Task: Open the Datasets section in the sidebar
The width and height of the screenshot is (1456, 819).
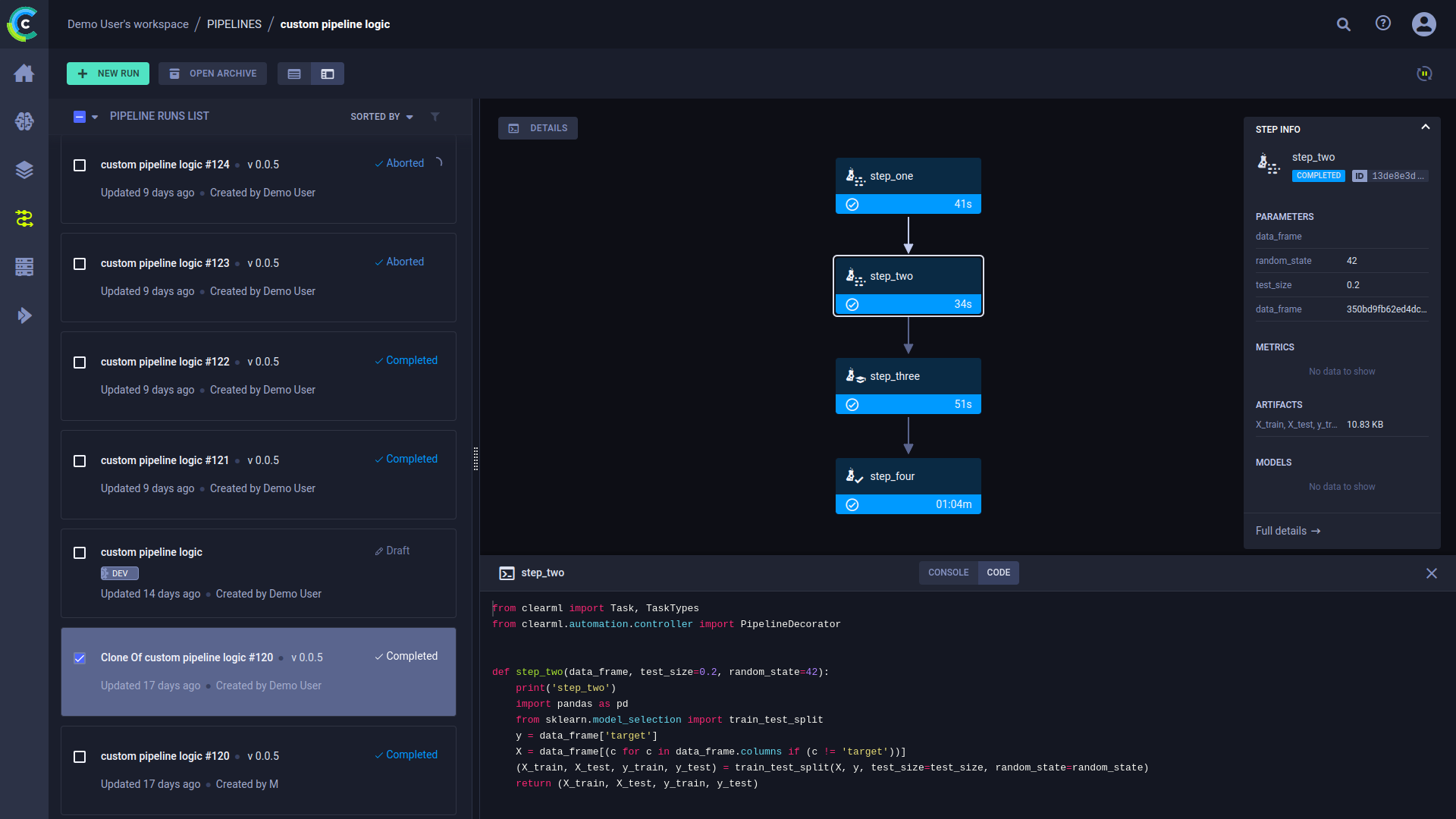Action: 24,170
